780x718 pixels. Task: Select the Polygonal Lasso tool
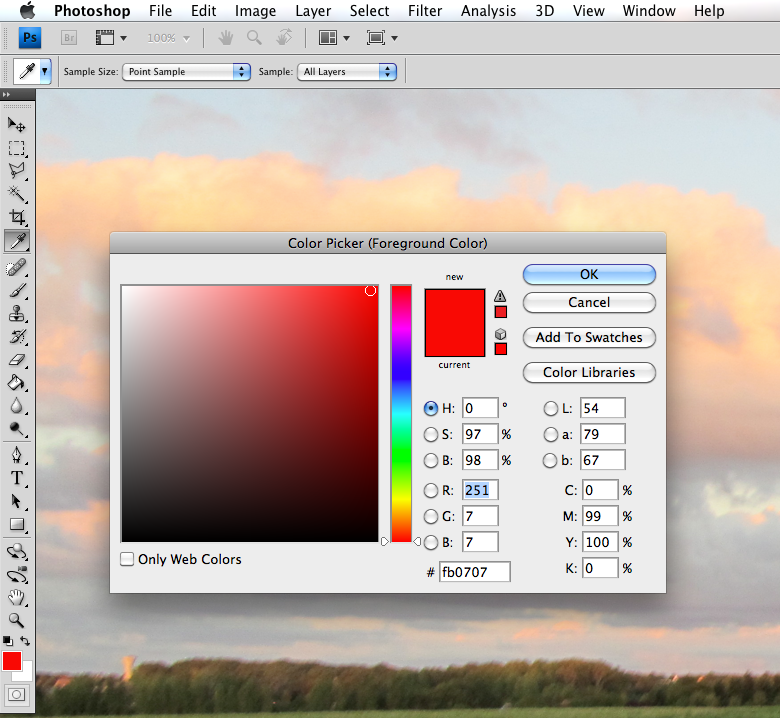[16, 171]
